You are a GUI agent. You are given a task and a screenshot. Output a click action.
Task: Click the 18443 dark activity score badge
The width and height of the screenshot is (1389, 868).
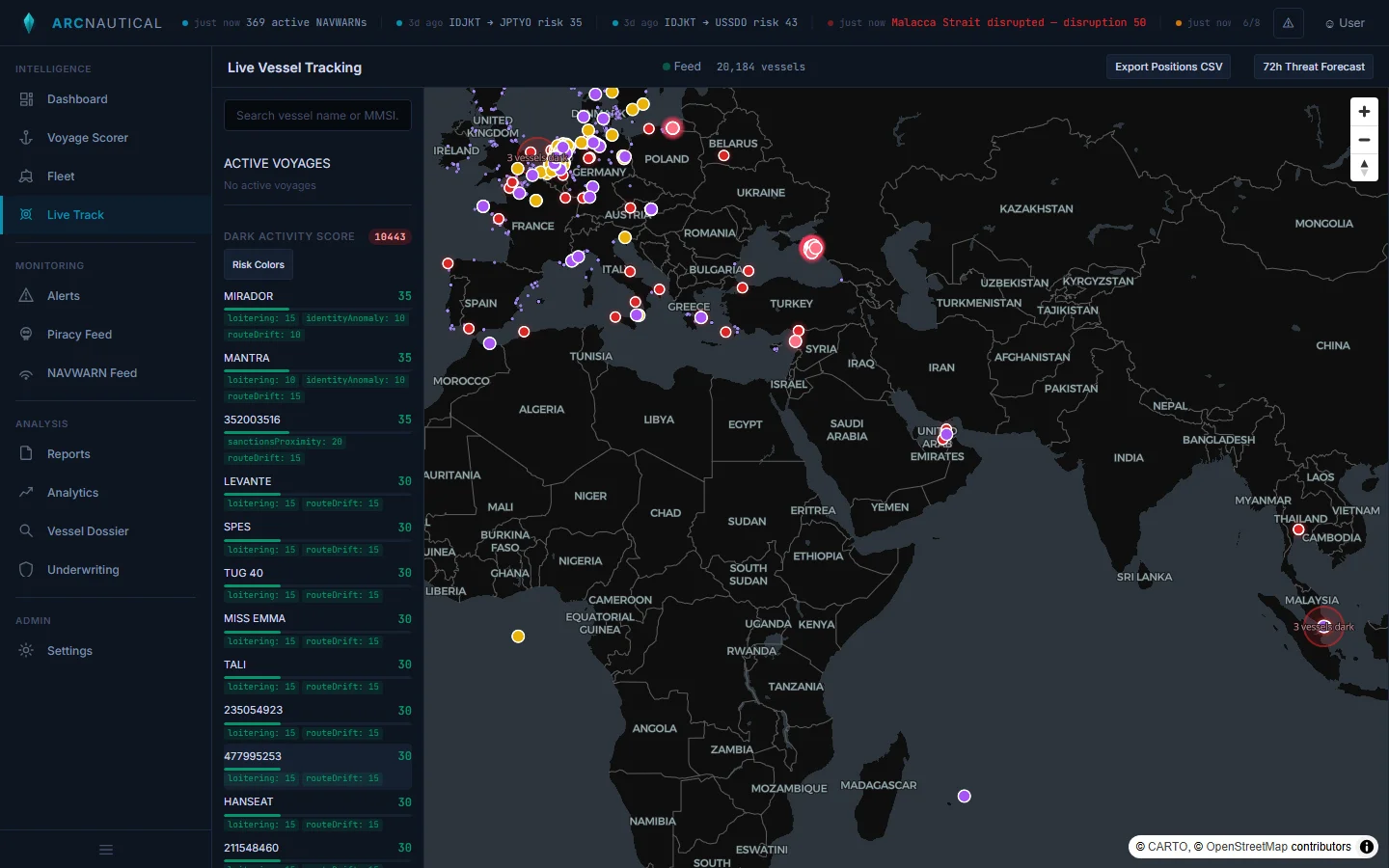tap(390, 236)
